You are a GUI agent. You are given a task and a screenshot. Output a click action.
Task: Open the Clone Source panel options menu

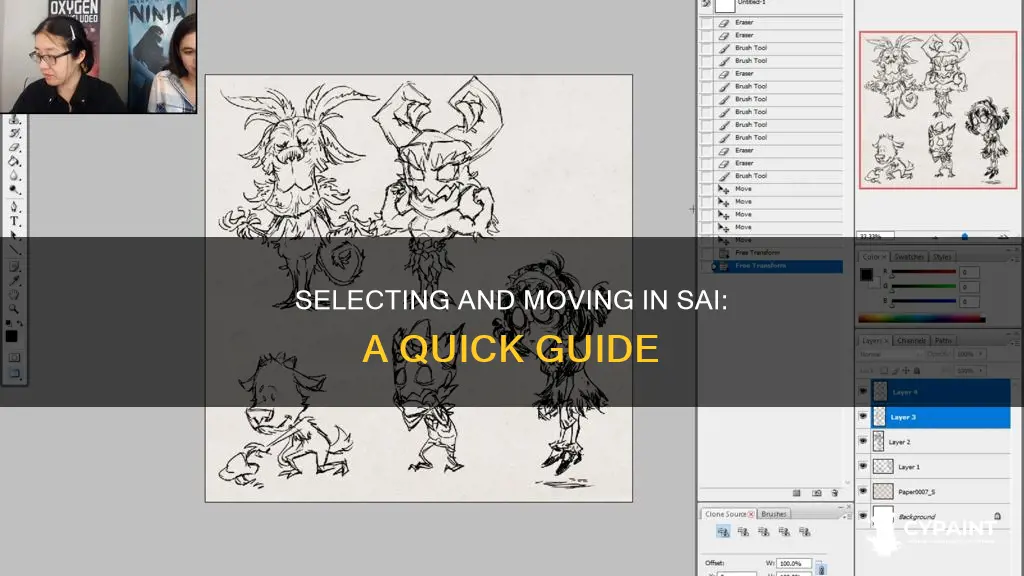847,515
